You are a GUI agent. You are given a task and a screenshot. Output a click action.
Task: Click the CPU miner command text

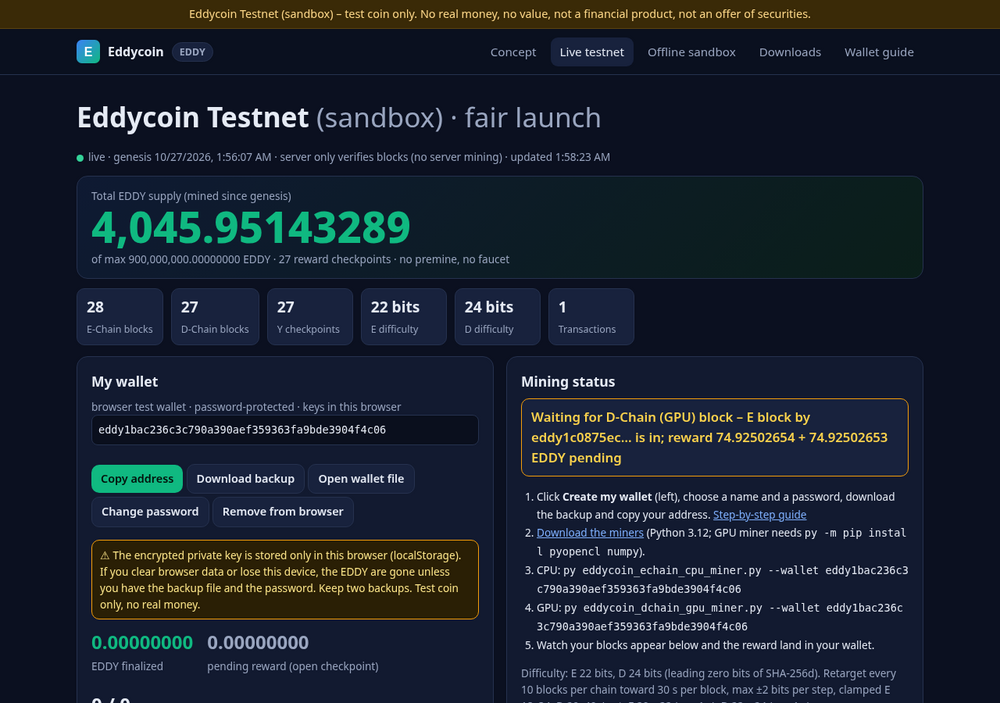pos(722,579)
